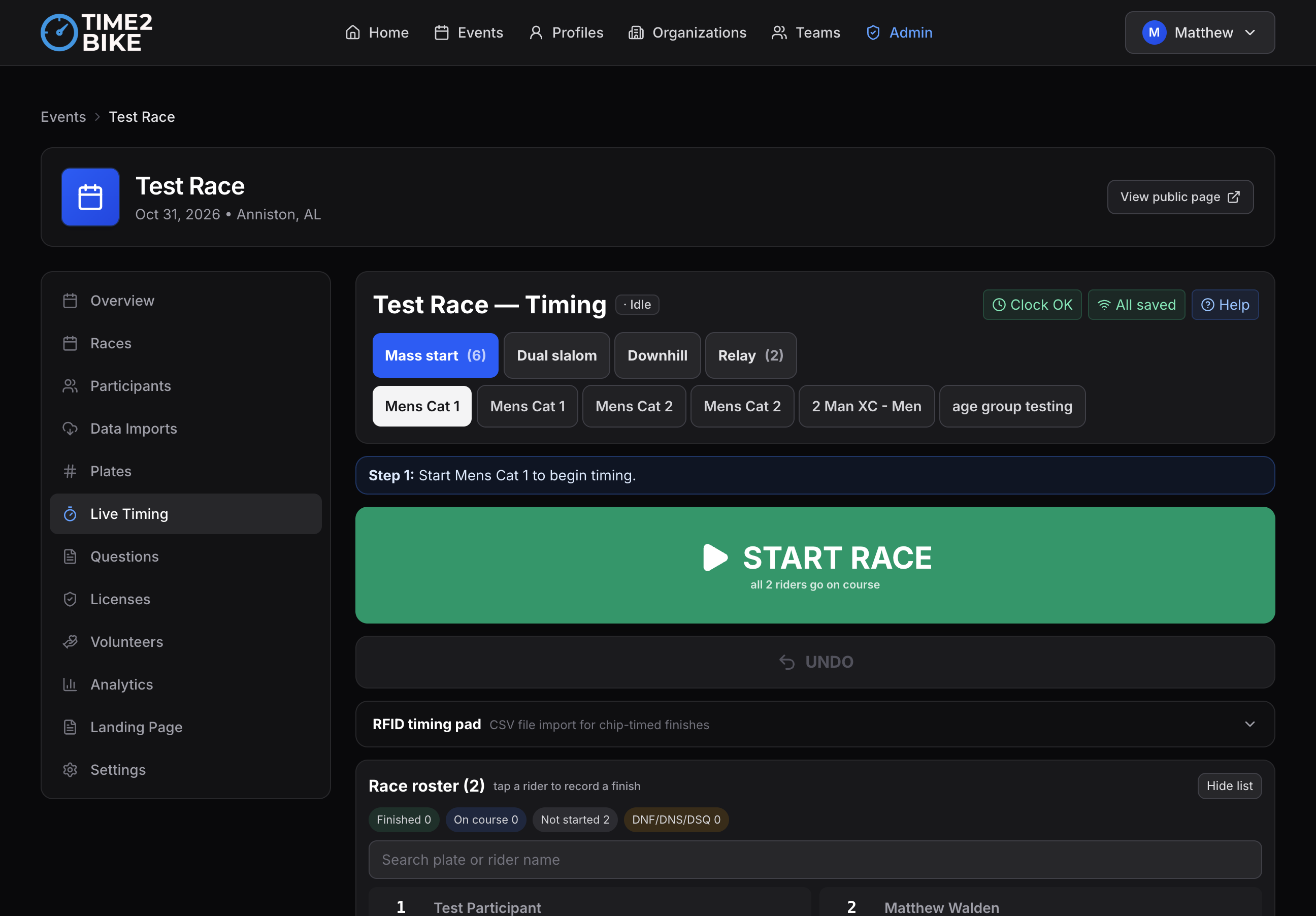Screen dimensions: 1316x916
Task: Focus the Search plate or rider name field
Action: coord(814,859)
